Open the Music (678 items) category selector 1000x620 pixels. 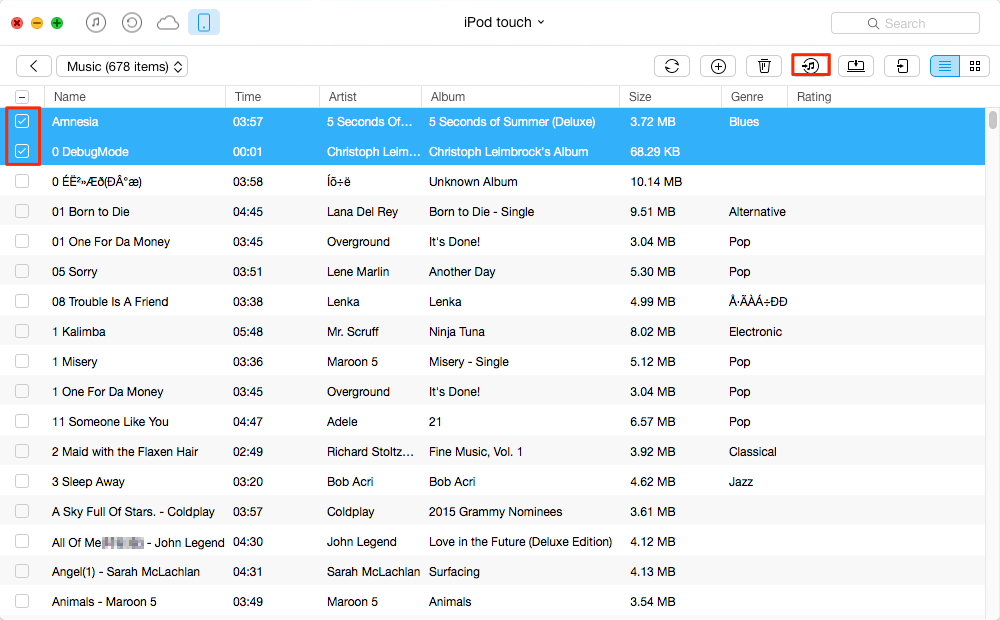(122, 66)
